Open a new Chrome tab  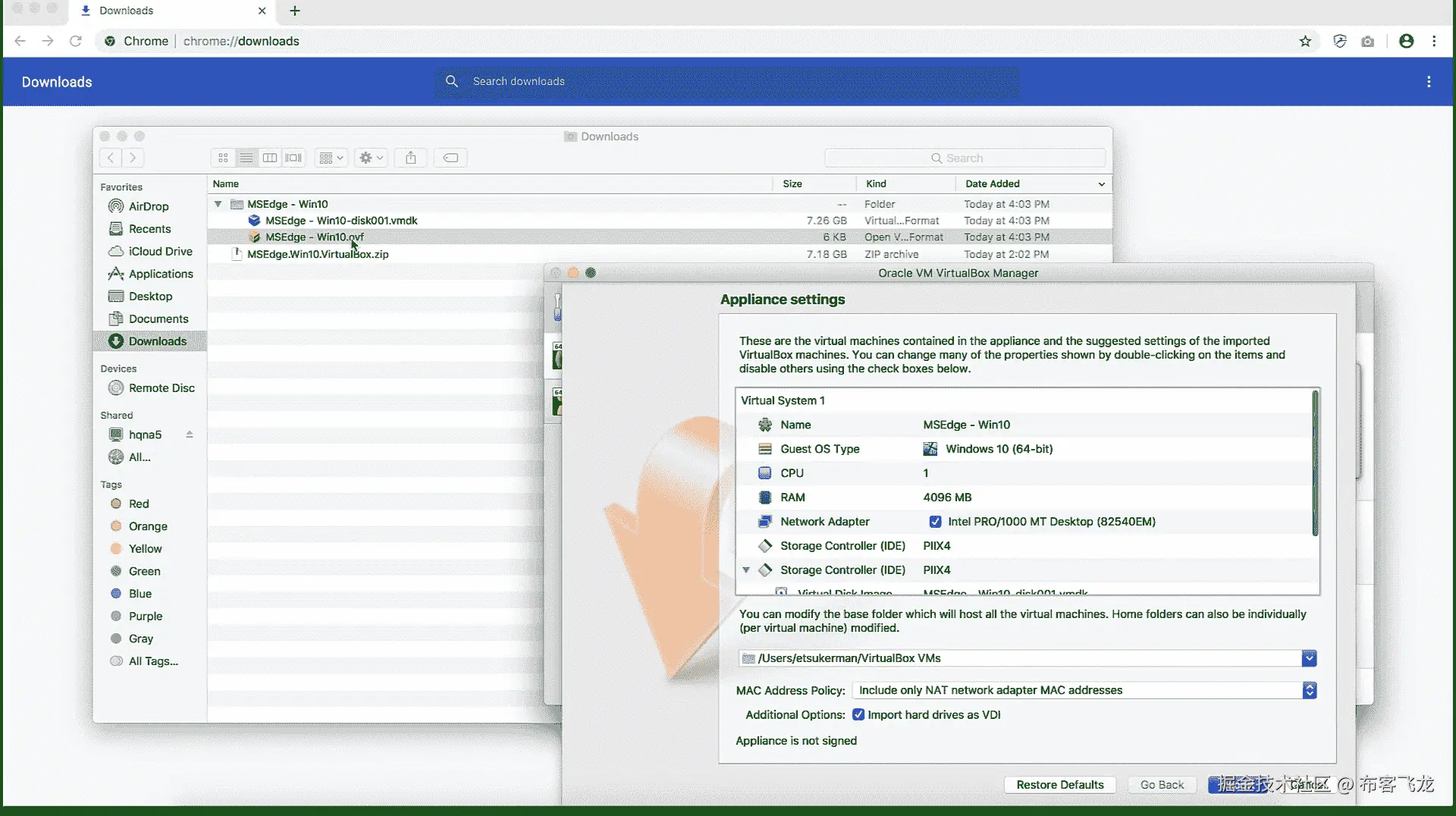tap(295, 11)
